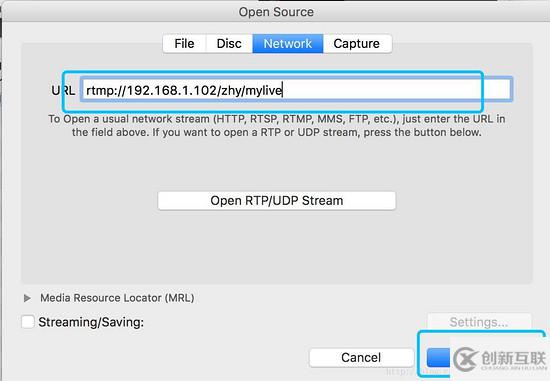550x381 pixels.
Task: Click the Open Source title bar
Action: tap(276, 12)
